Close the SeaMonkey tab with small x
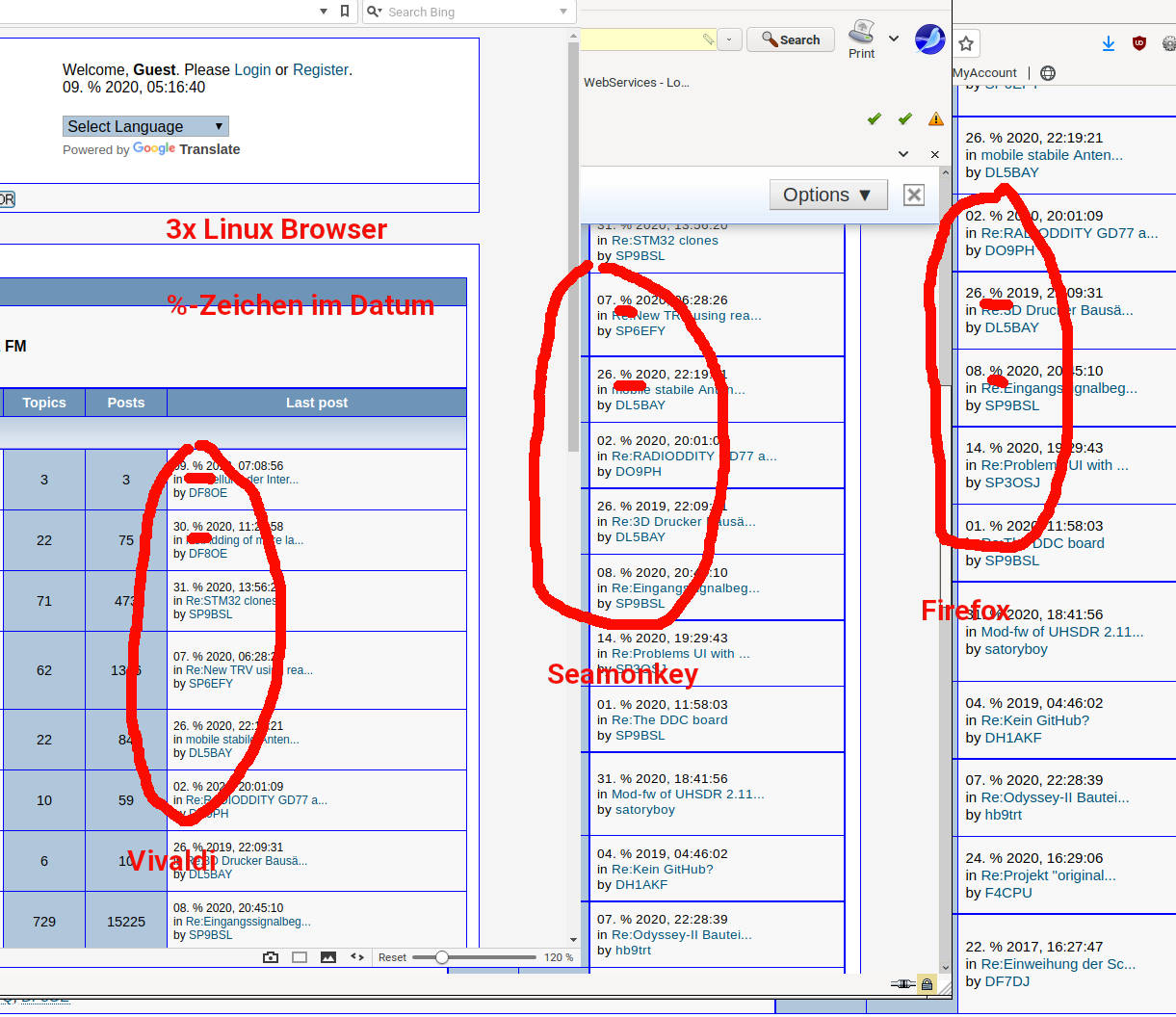 point(934,154)
